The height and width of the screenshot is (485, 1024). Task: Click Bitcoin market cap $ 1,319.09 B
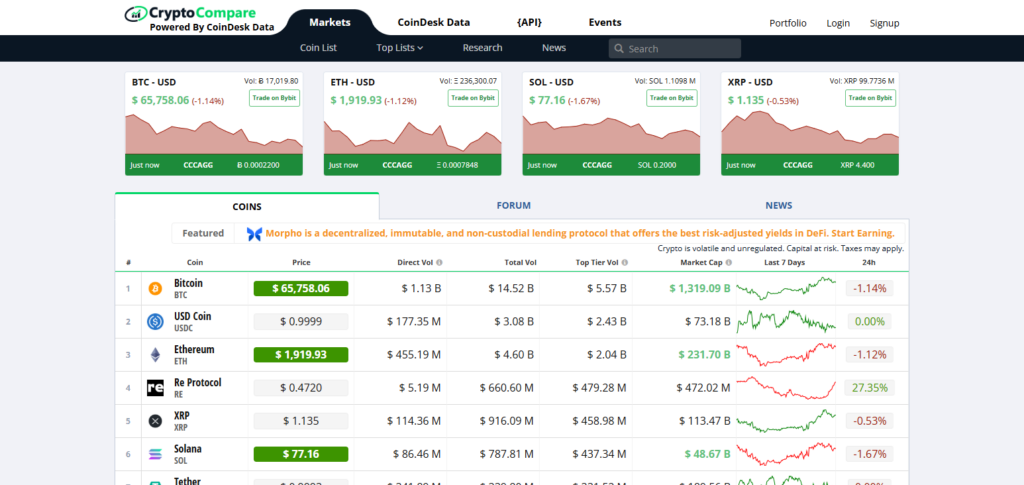(700, 289)
